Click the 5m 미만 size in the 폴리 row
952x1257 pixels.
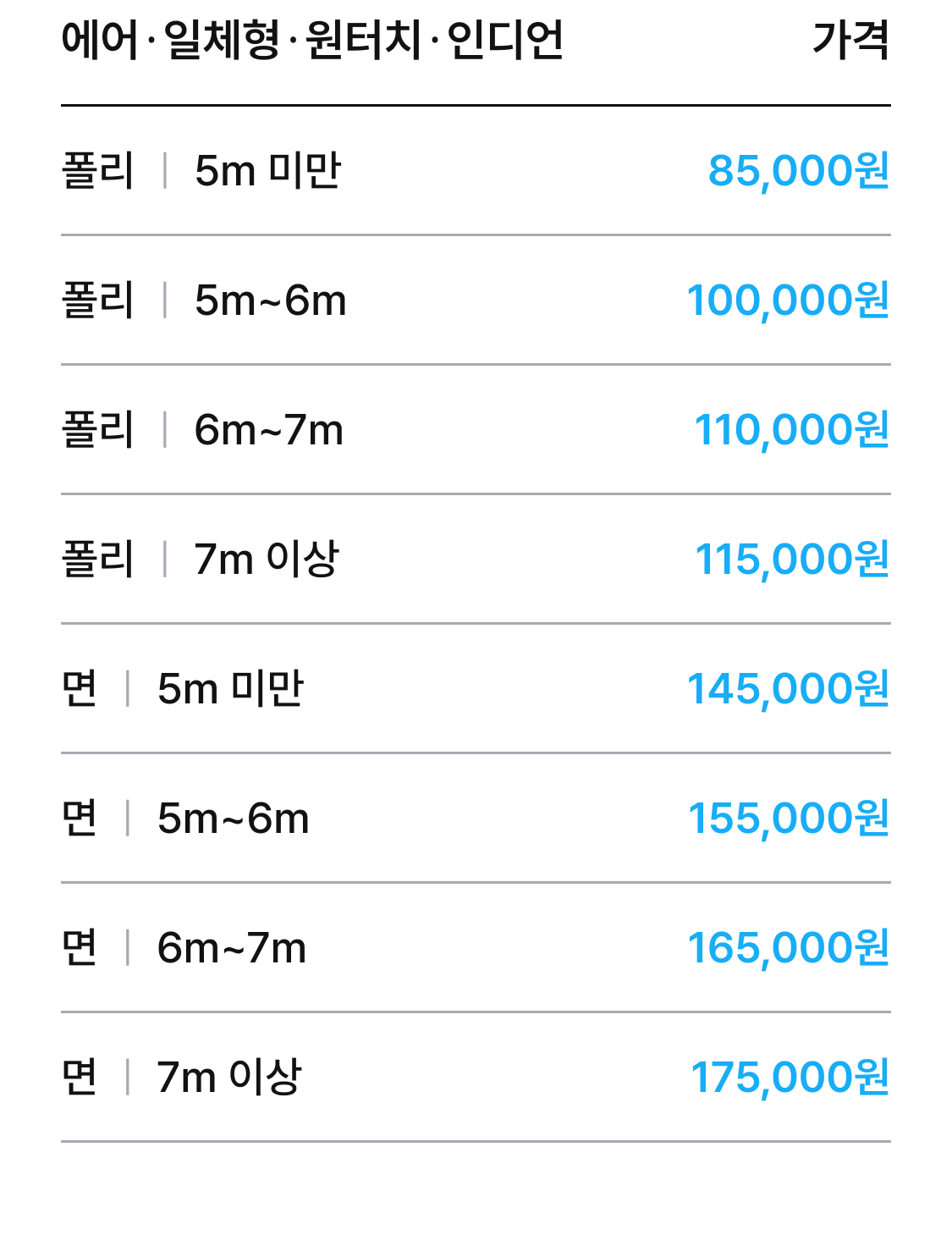coord(267,171)
